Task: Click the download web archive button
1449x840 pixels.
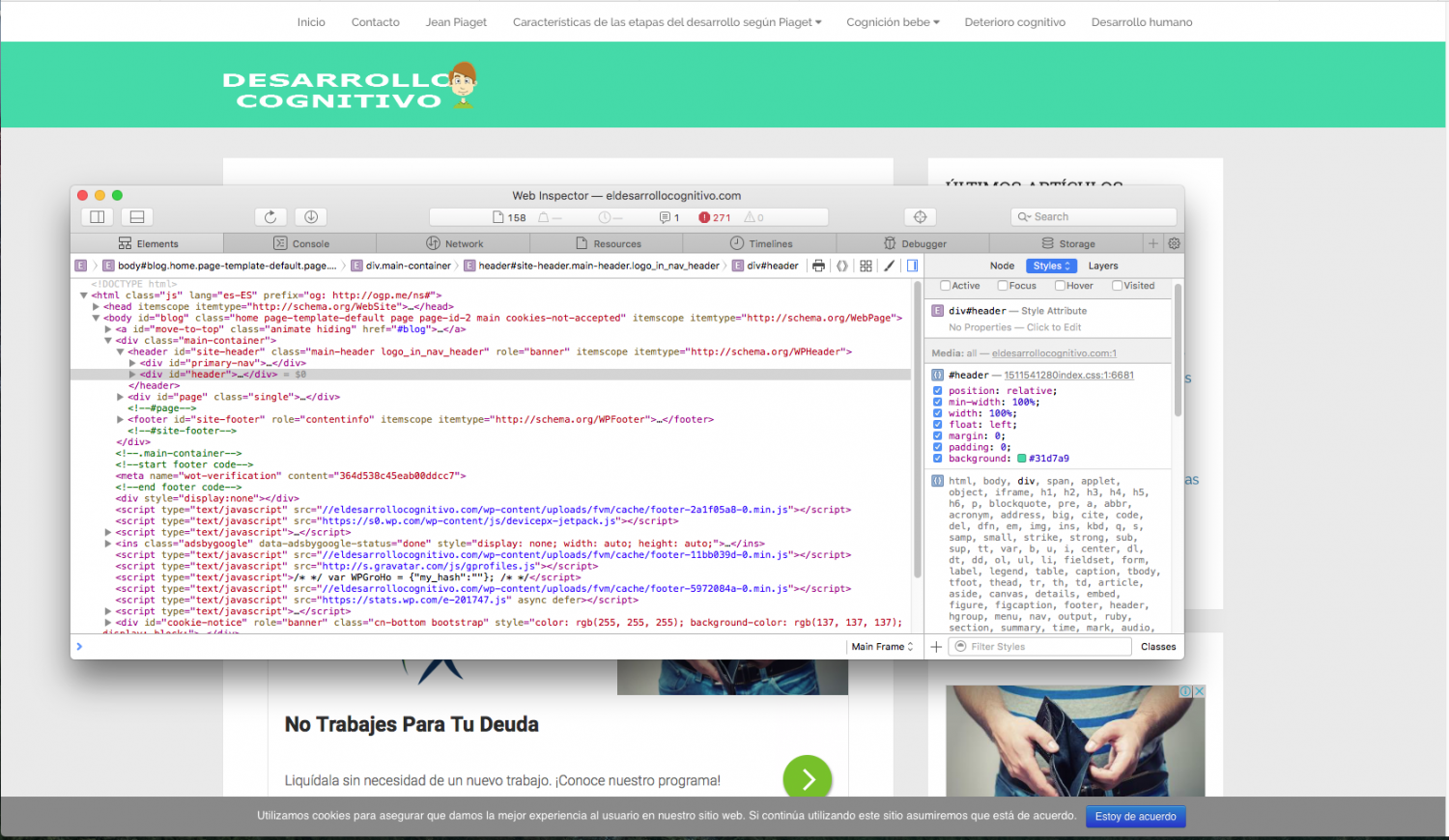Action: (x=311, y=217)
